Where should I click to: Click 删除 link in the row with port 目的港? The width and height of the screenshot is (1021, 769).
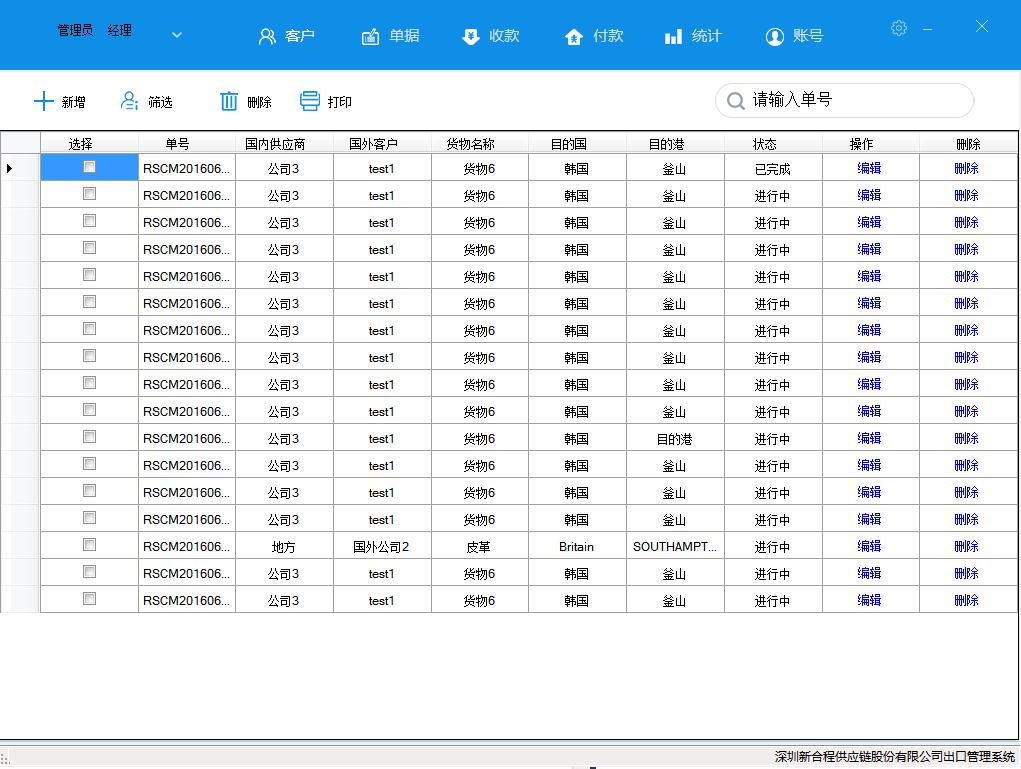coord(966,438)
